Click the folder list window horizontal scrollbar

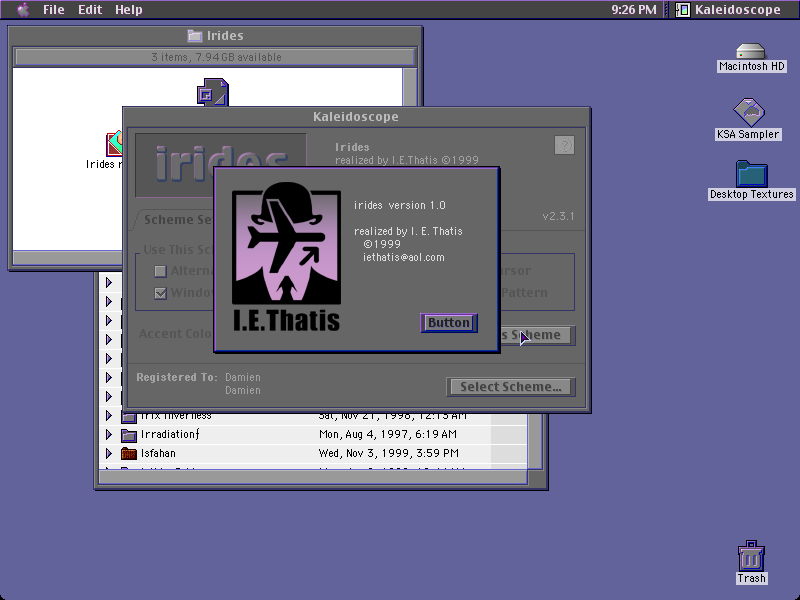313,478
